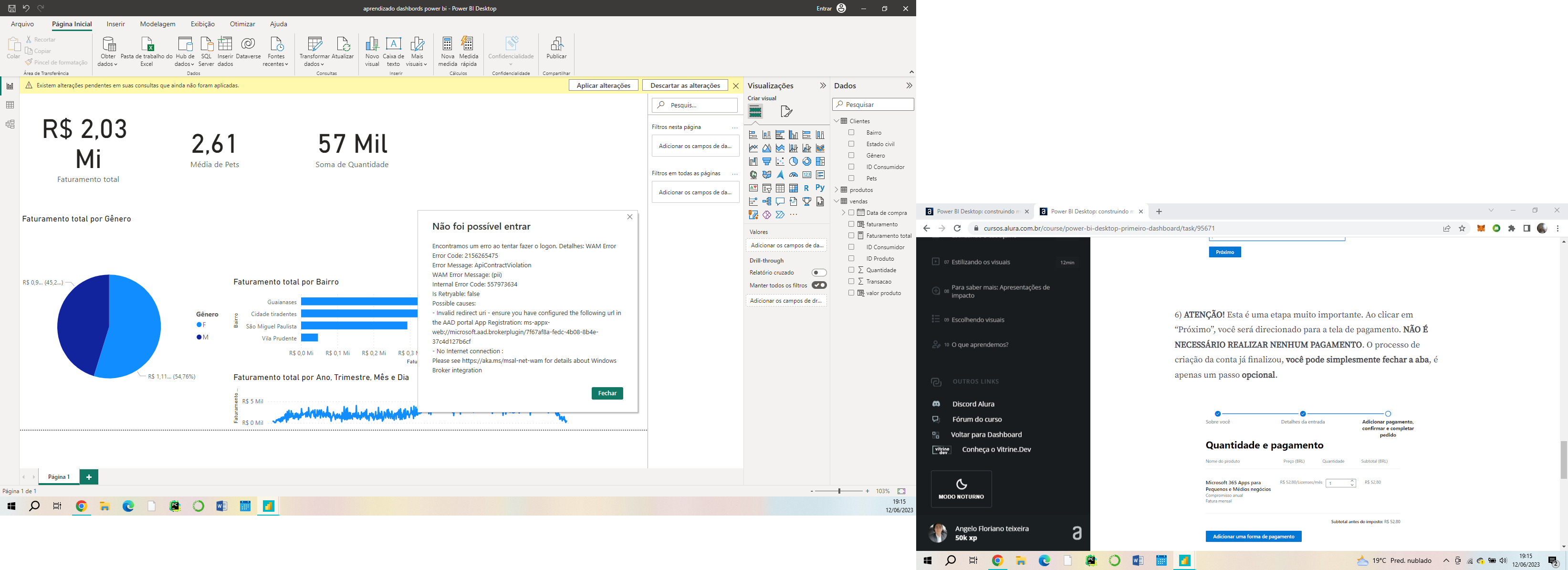Select the R script visual
Screen dimensions: 1568x570
pos(806,188)
